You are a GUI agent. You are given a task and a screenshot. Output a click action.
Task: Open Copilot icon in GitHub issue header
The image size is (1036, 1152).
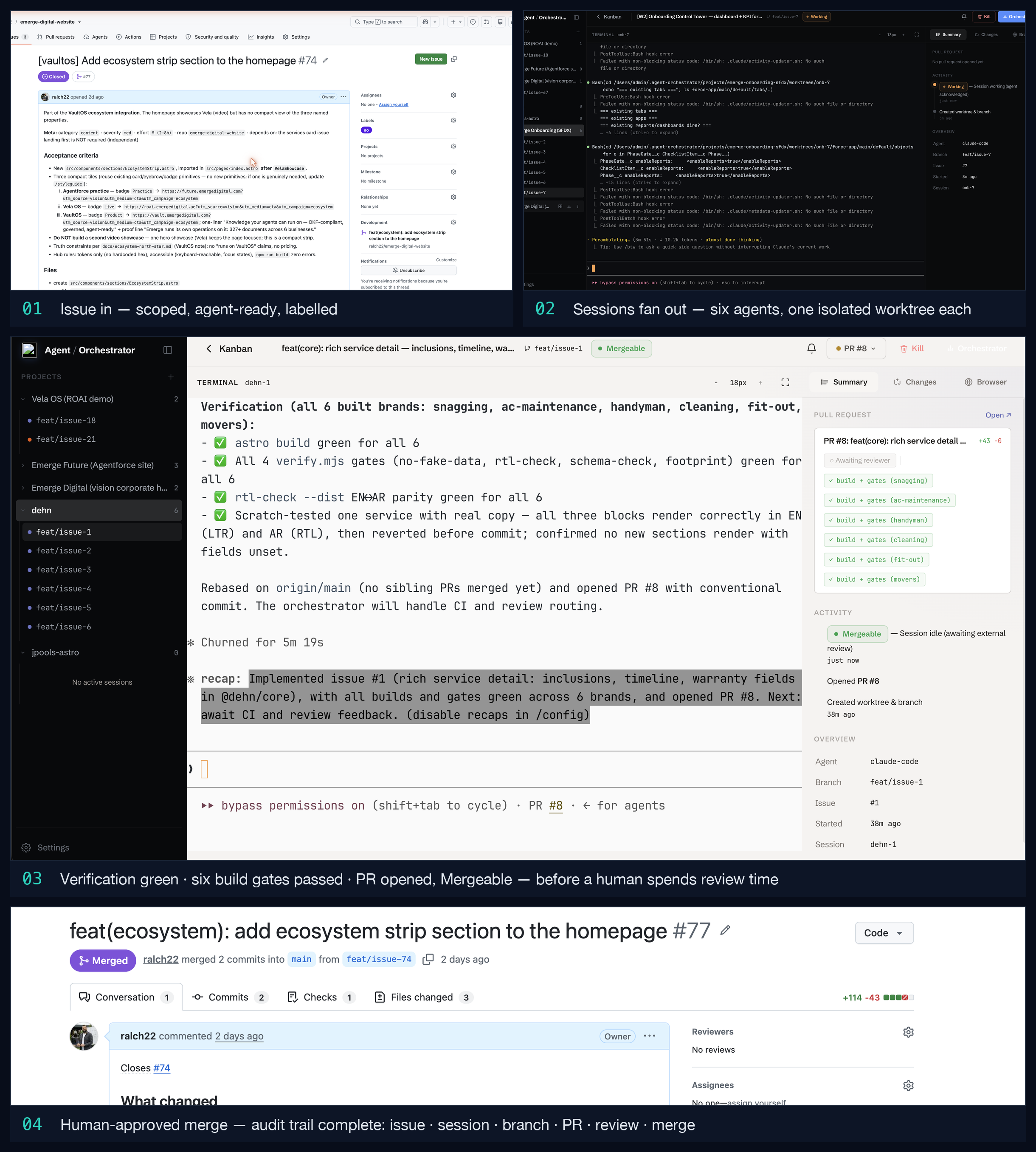pos(425,22)
